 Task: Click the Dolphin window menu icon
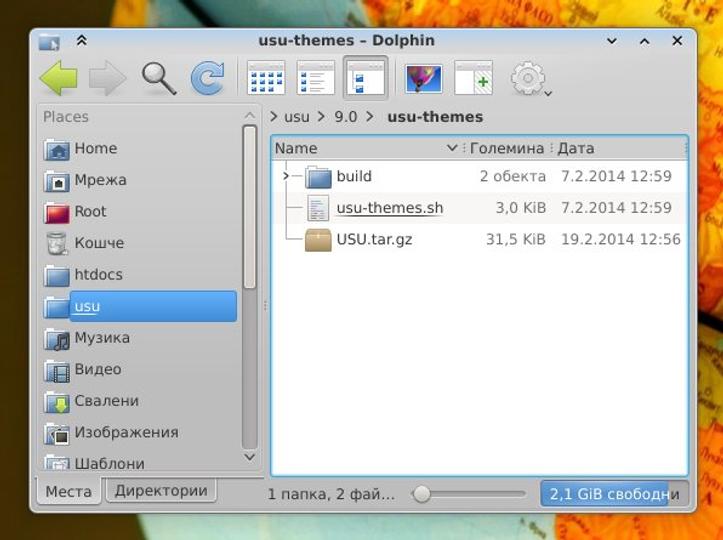pyautogui.click(x=49, y=42)
